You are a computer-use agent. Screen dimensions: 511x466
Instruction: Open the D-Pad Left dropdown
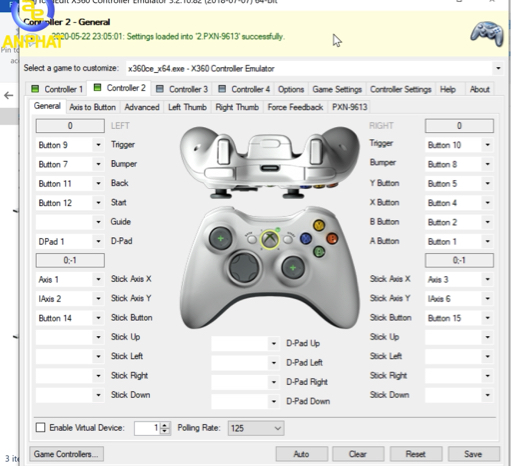pos(274,363)
